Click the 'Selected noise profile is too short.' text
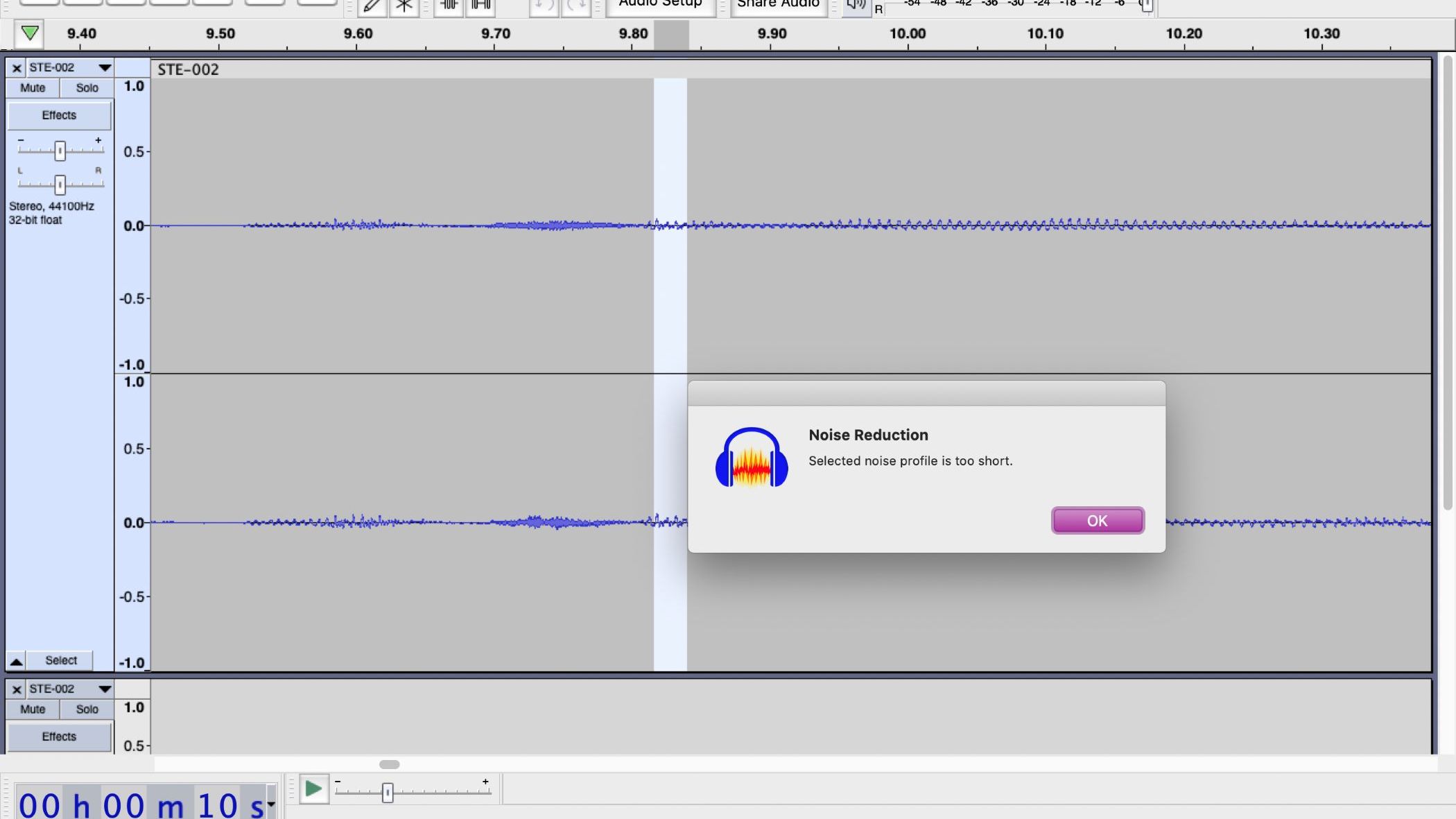Screen dimensions: 1456x819 (x=910, y=461)
